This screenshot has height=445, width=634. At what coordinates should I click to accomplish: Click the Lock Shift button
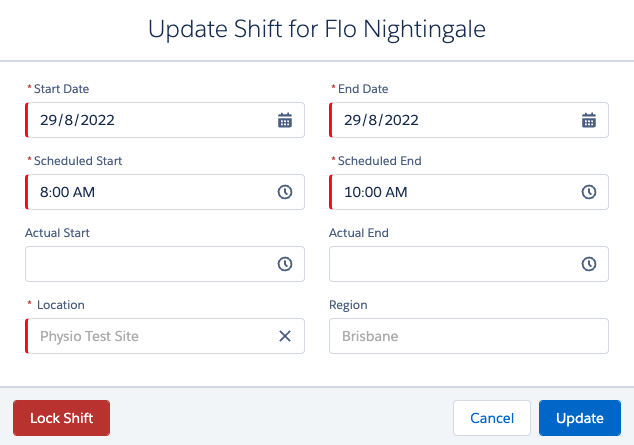(61, 418)
